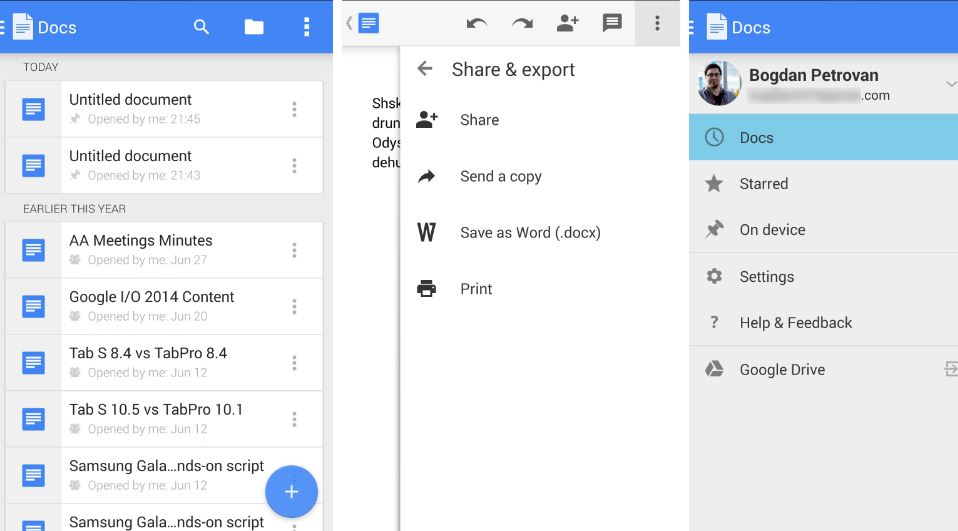Open On device in navigation drawer

[x=824, y=230]
